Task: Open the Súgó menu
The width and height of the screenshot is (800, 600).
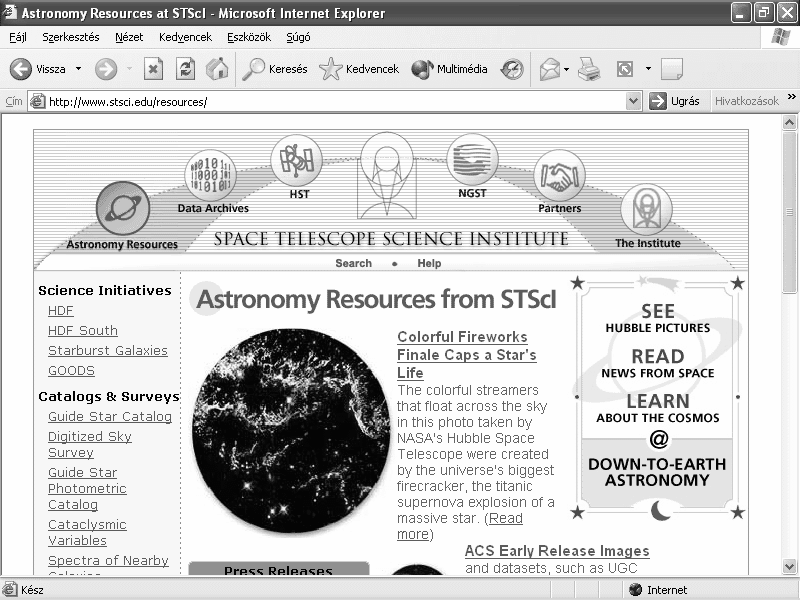Action: 298,37
